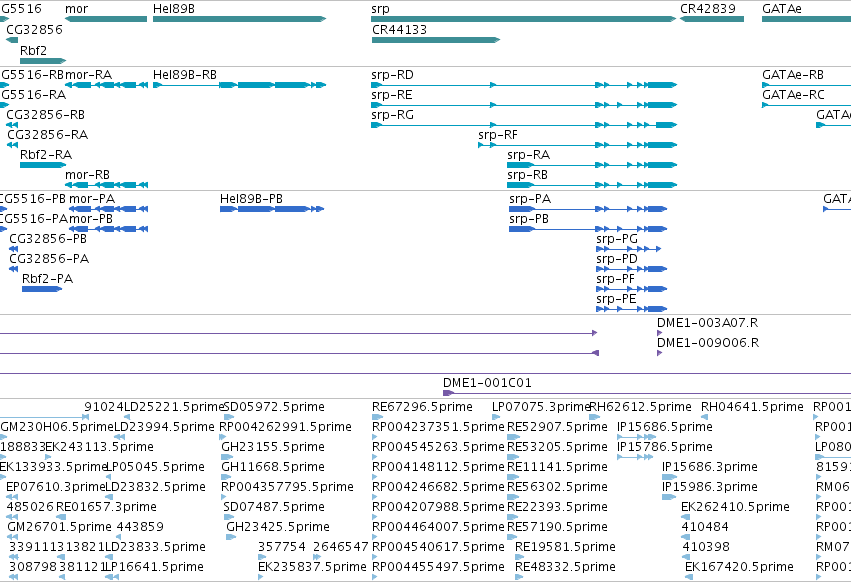Image resolution: width=851 pixels, height=582 pixels.
Task: Click the srp-RG transcript label
Action: coord(392,115)
